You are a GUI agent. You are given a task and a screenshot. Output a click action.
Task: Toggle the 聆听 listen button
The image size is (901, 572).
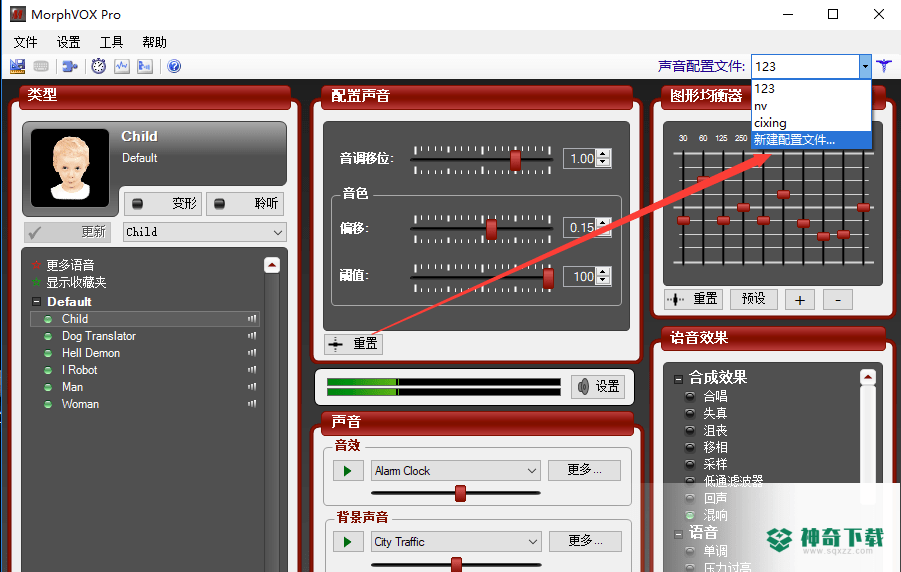245,204
